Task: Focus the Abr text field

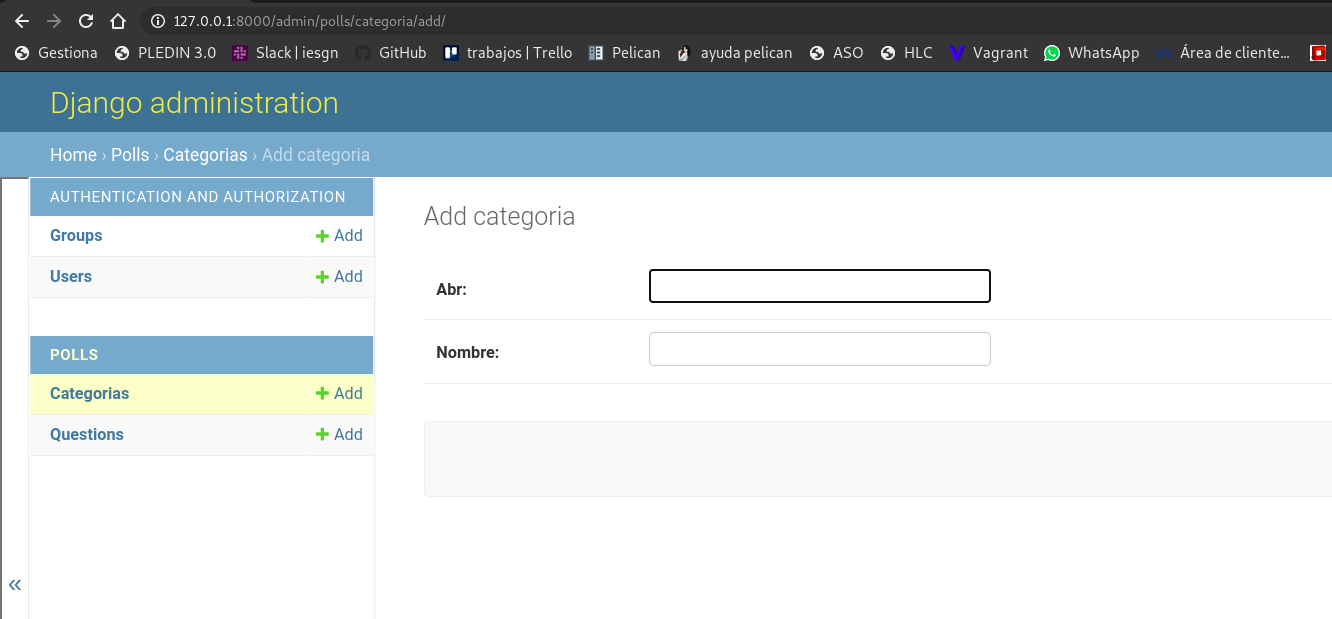Action: 819,286
